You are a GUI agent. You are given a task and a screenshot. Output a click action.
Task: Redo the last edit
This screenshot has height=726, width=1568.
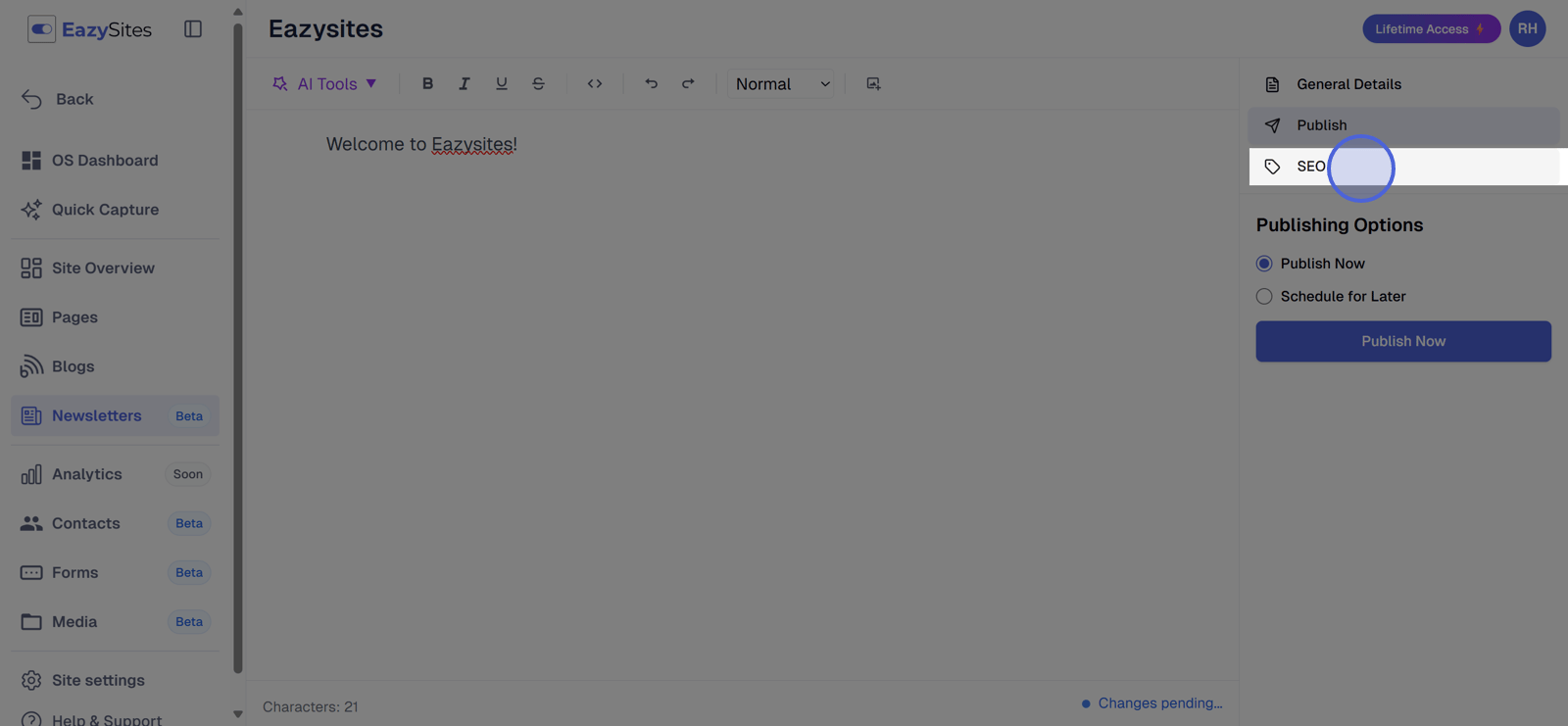coord(688,84)
